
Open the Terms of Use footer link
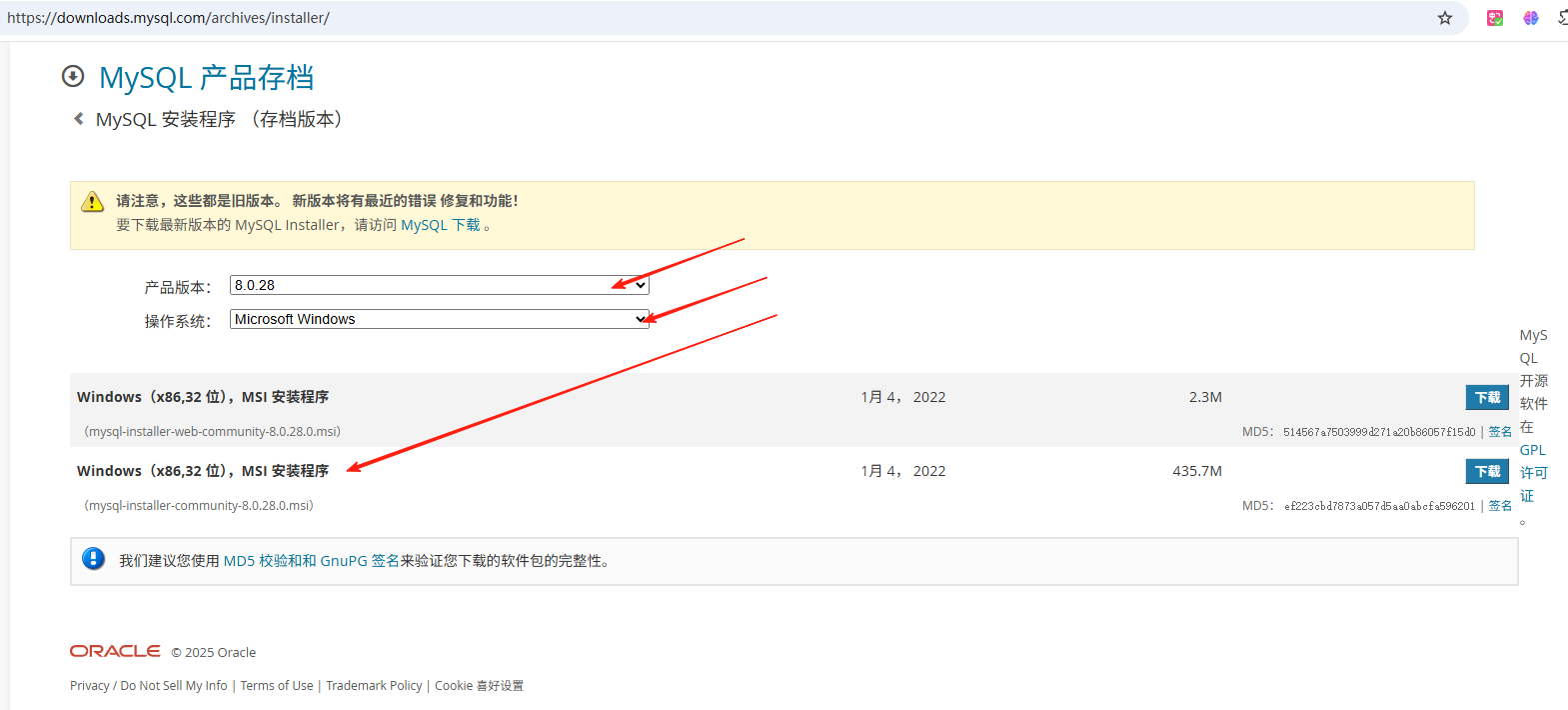(277, 686)
